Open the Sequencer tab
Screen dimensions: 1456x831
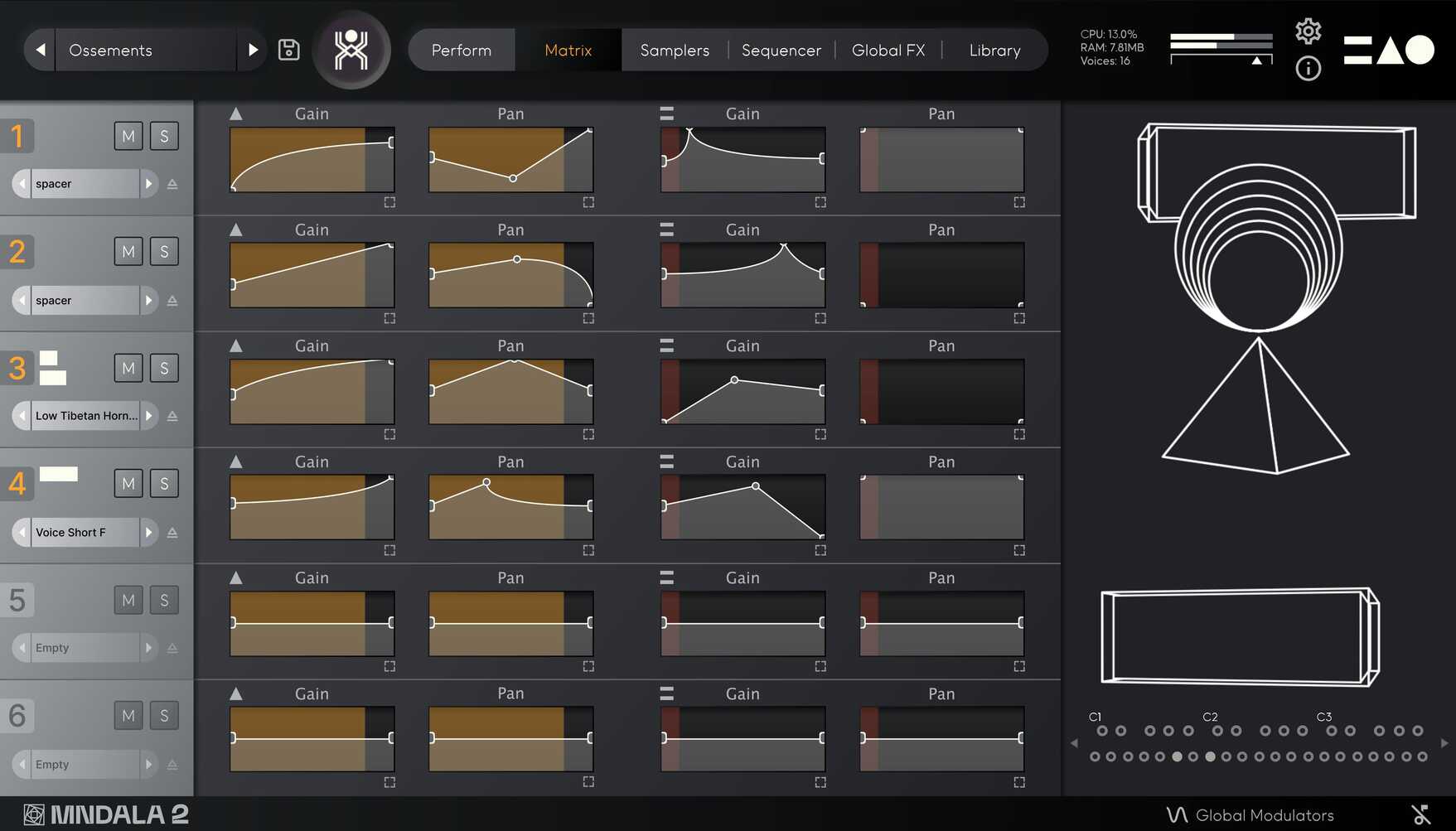[x=781, y=51]
